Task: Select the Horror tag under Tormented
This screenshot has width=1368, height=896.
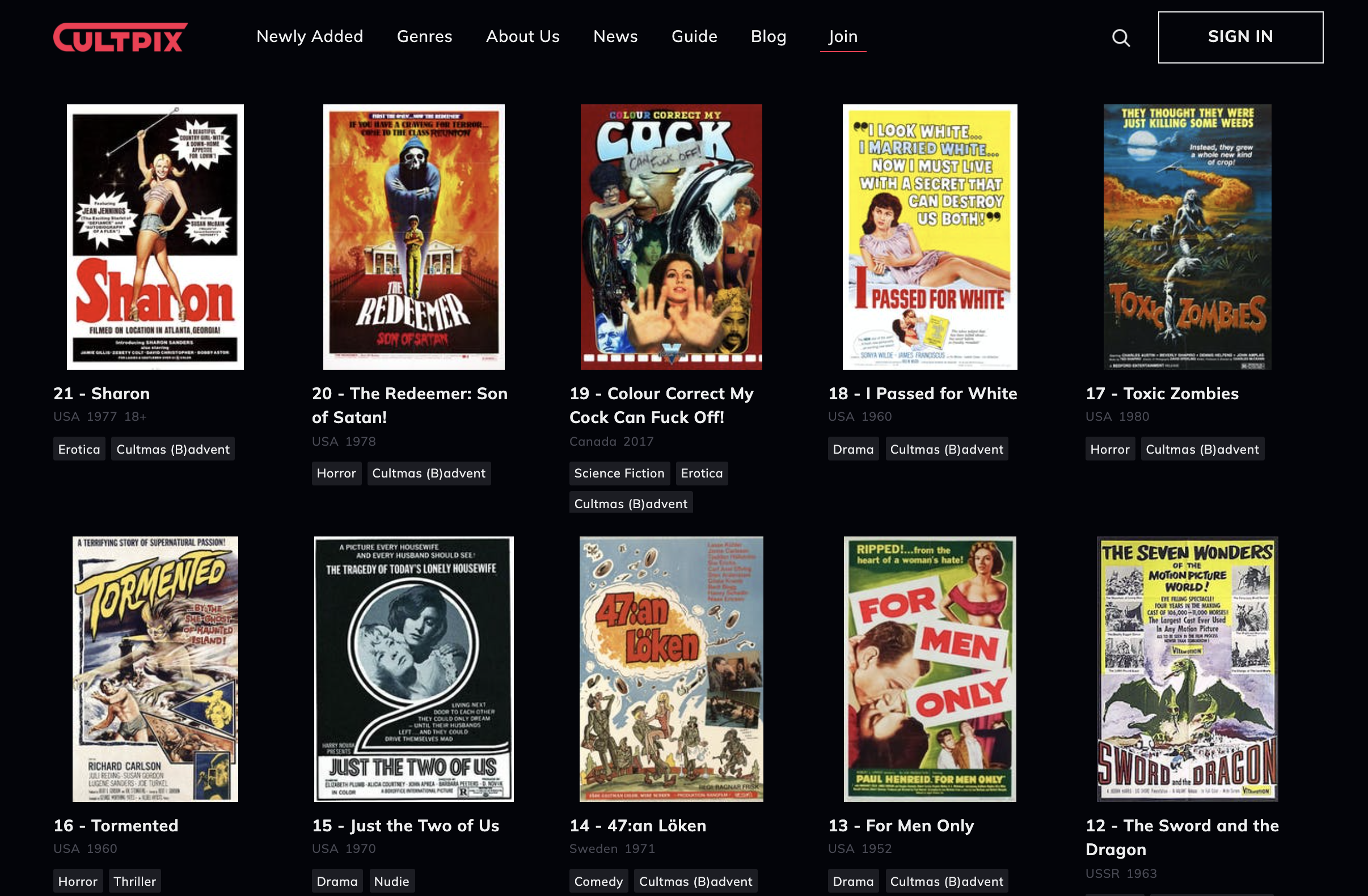Action: 78,881
